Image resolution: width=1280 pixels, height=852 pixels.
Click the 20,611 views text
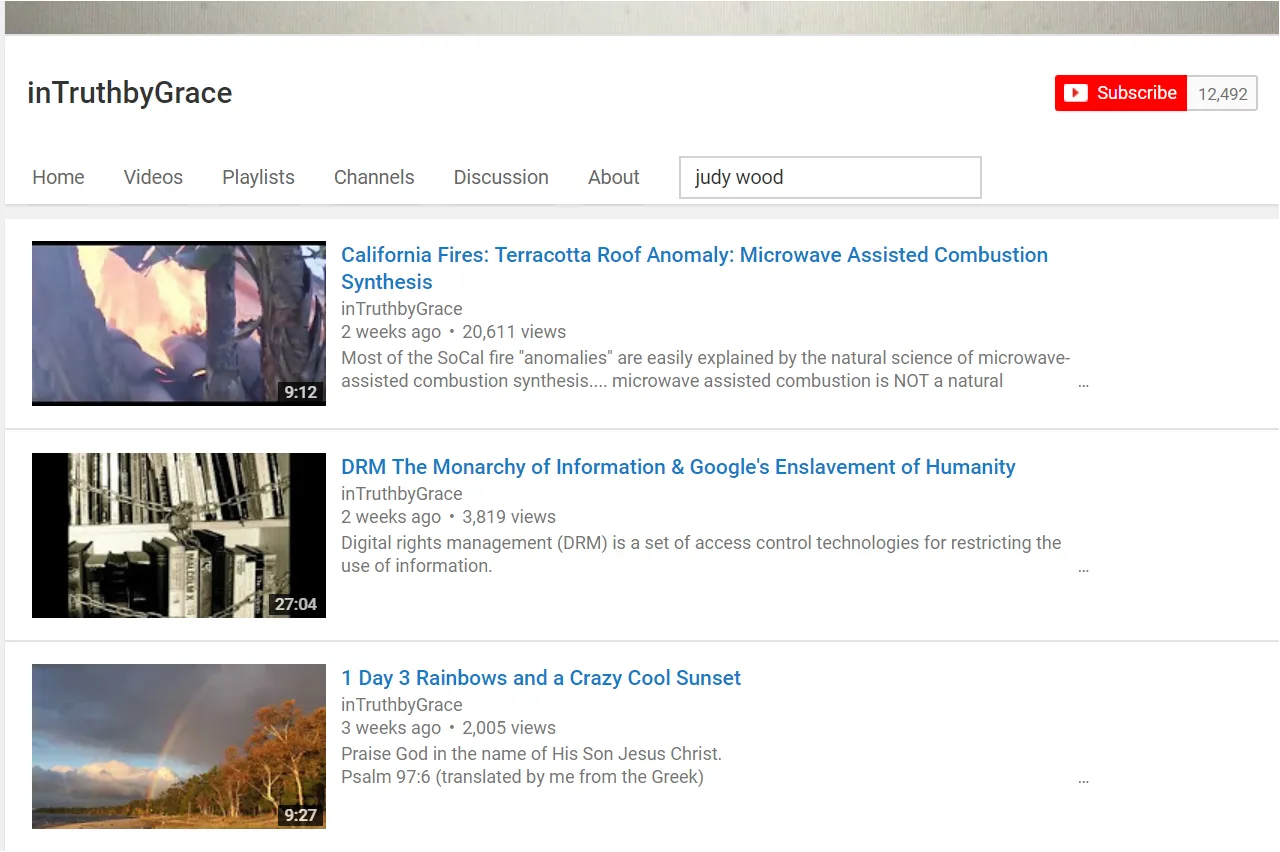pyautogui.click(x=514, y=332)
